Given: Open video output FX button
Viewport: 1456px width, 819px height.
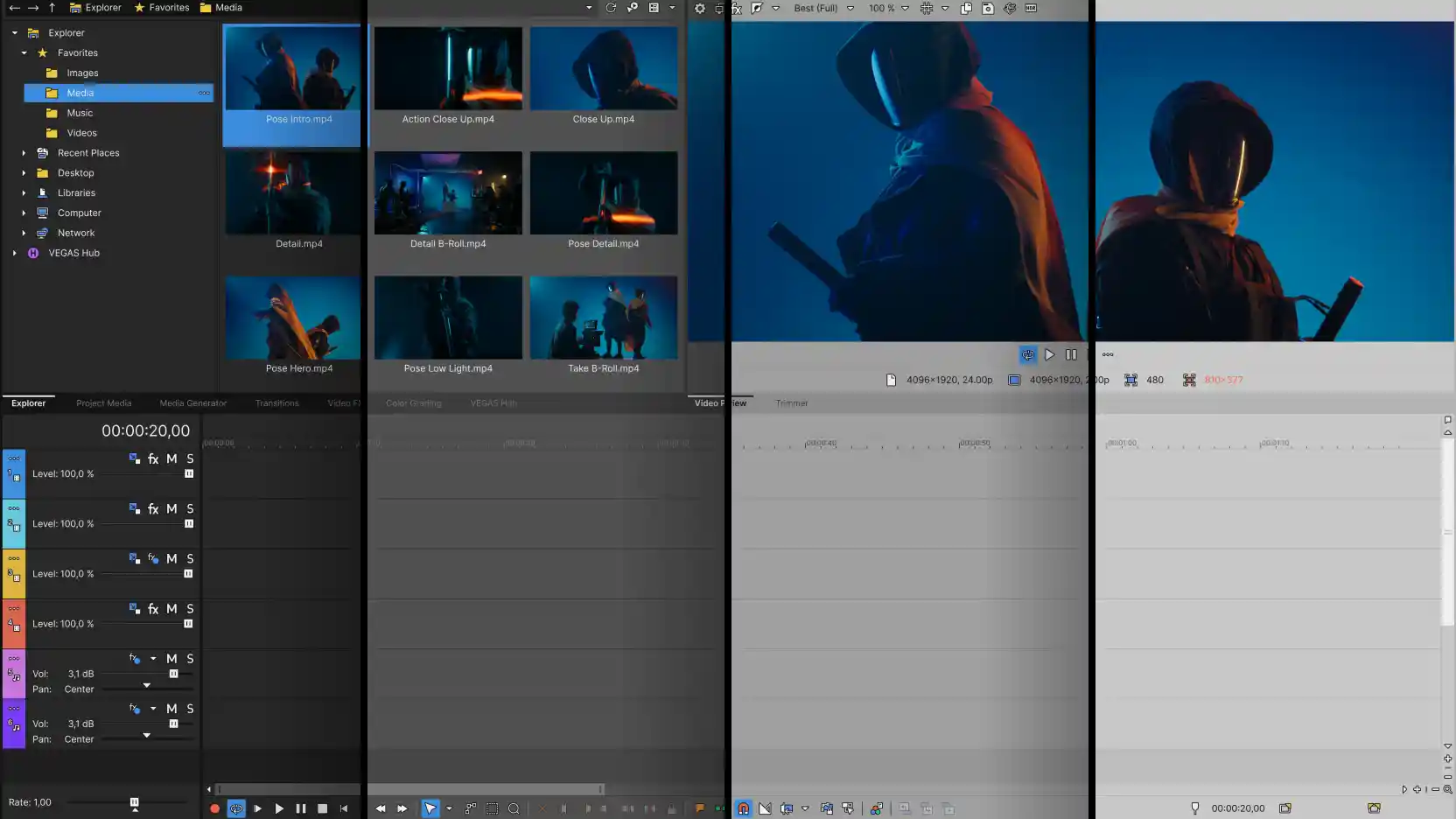Looking at the screenshot, I should pos(737,8).
